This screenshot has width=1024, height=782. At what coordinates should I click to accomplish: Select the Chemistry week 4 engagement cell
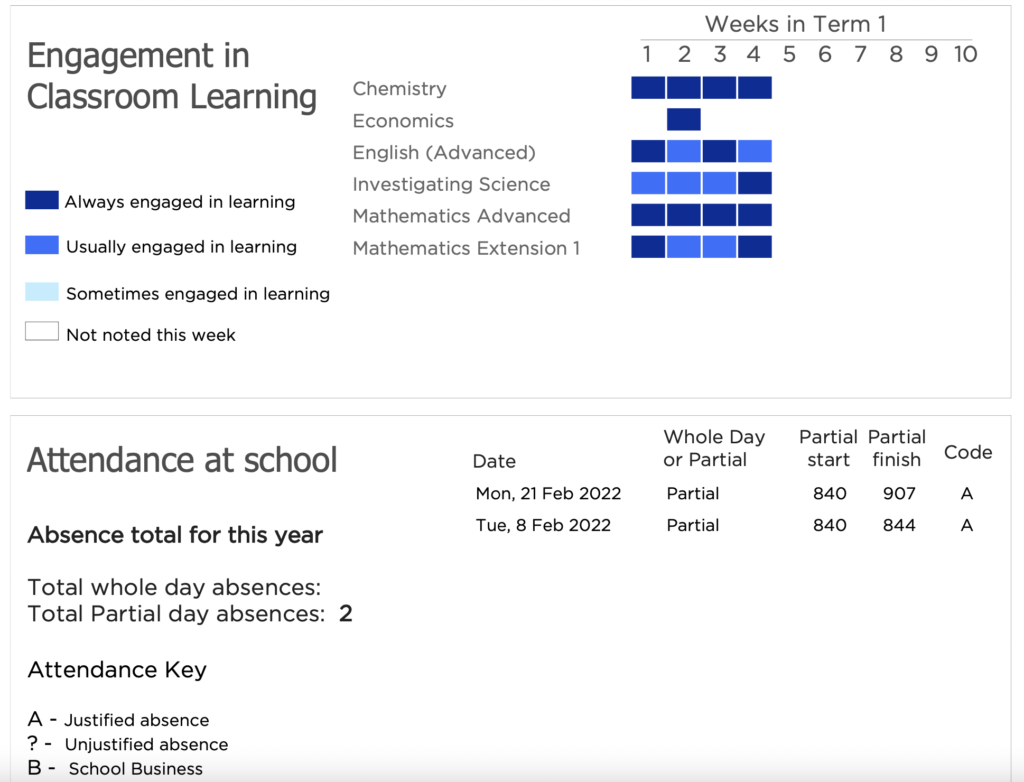(755, 88)
